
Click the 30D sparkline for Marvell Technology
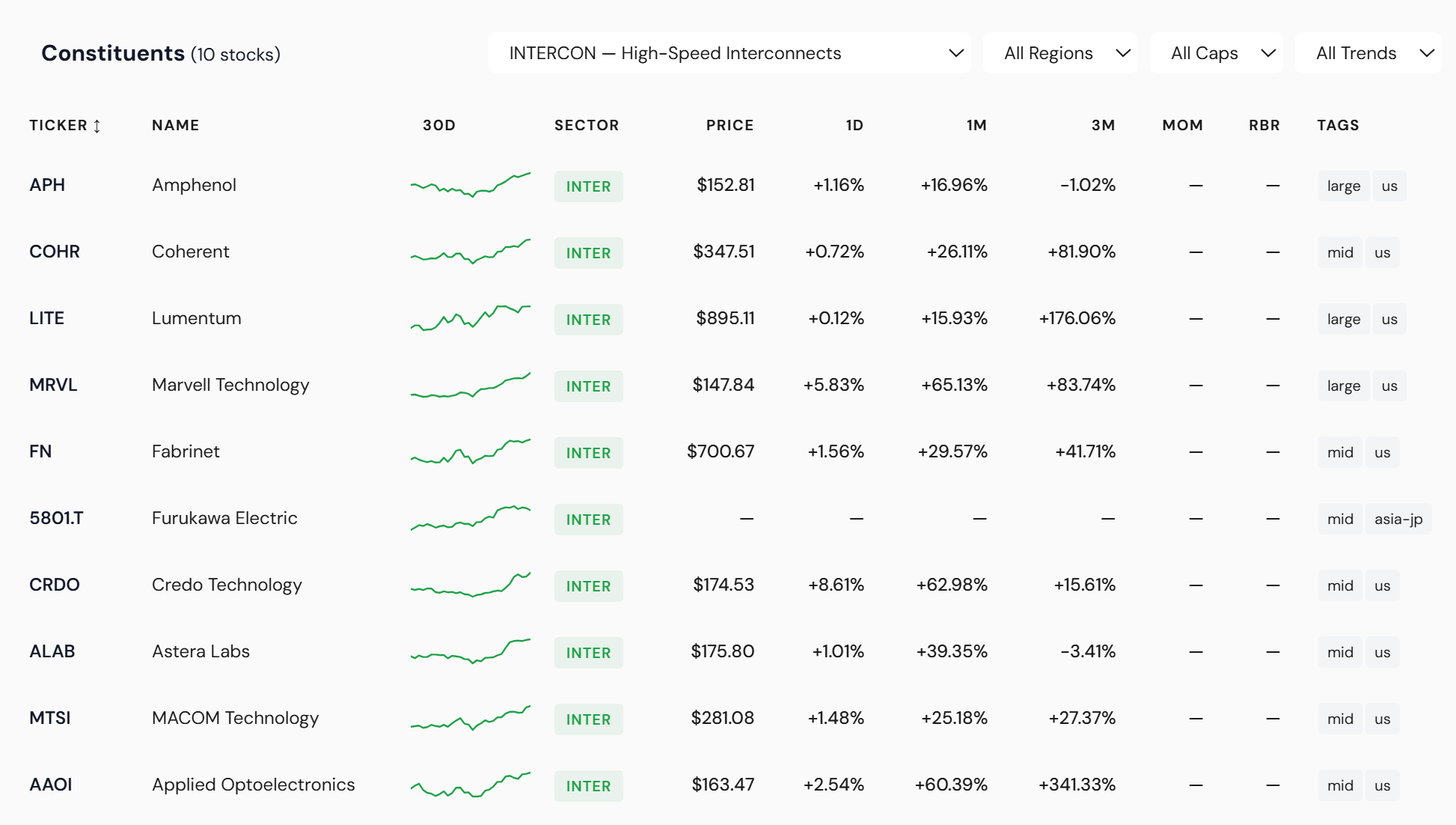tap(470, 385)
